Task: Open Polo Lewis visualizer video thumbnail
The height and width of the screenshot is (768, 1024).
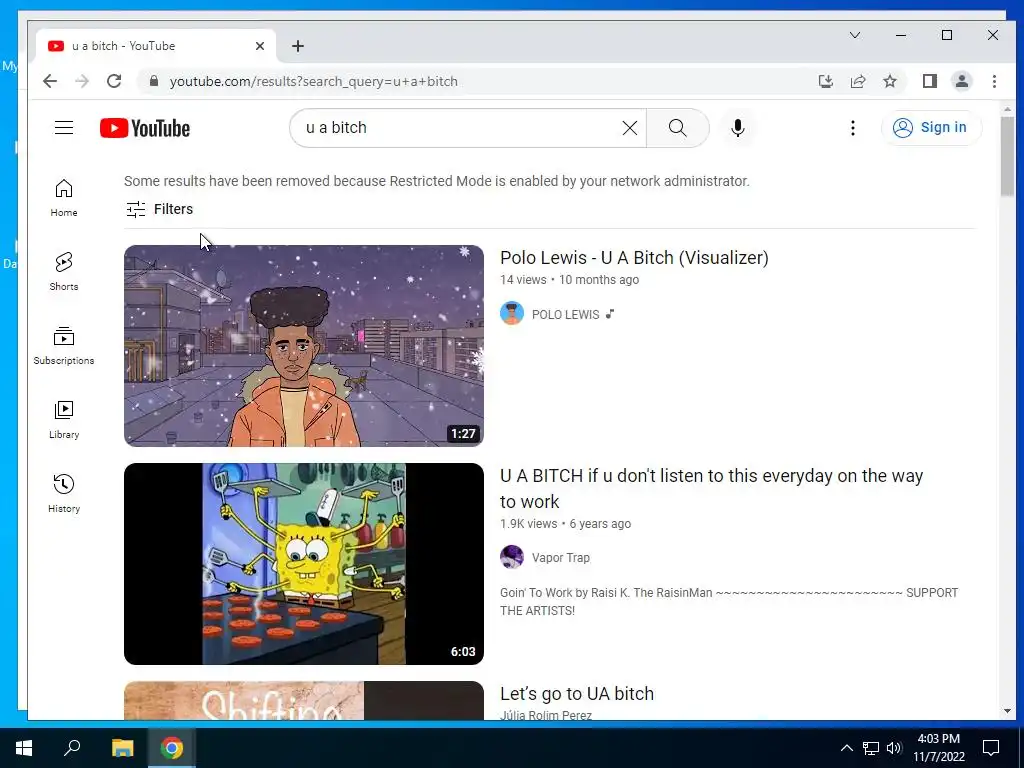Action: 304,345
